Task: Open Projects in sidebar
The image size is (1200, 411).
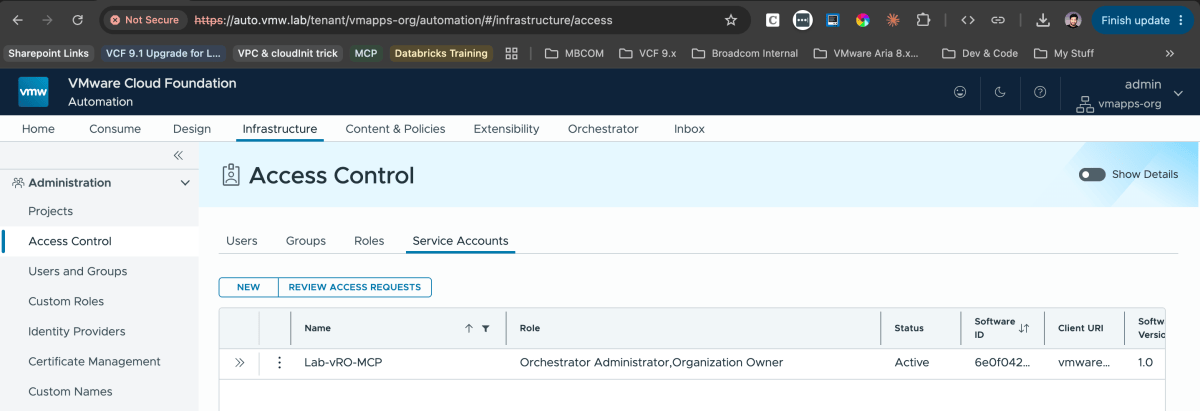Action: [51, 211]
